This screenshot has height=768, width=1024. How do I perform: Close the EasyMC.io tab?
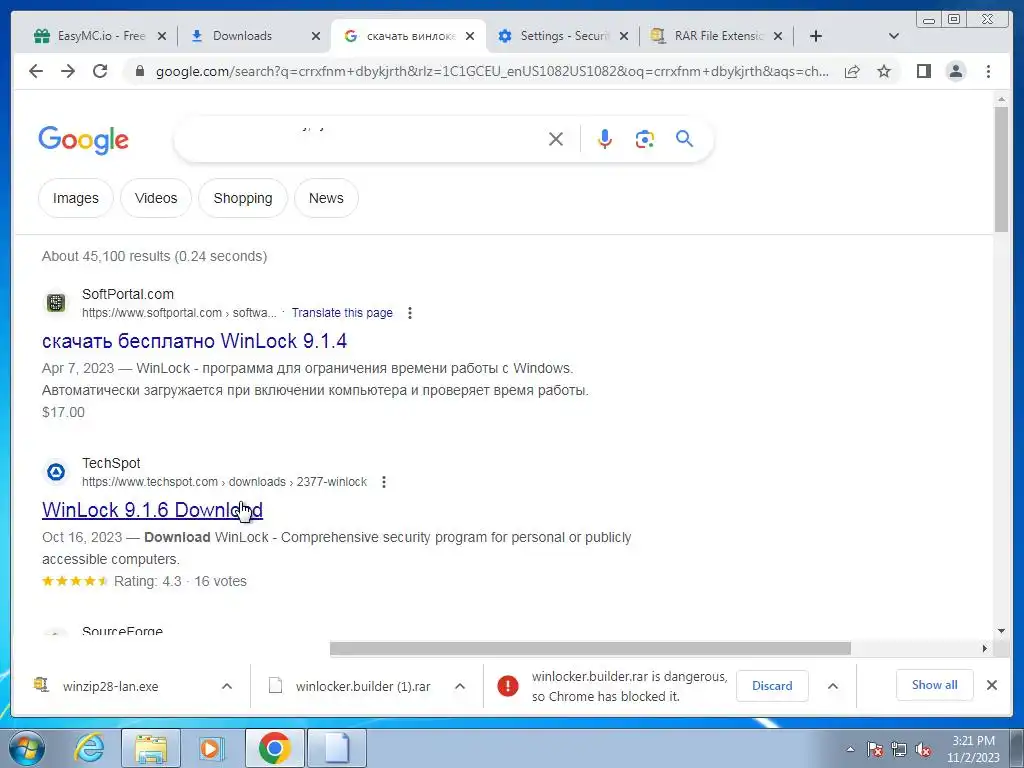tap(162, 36)
